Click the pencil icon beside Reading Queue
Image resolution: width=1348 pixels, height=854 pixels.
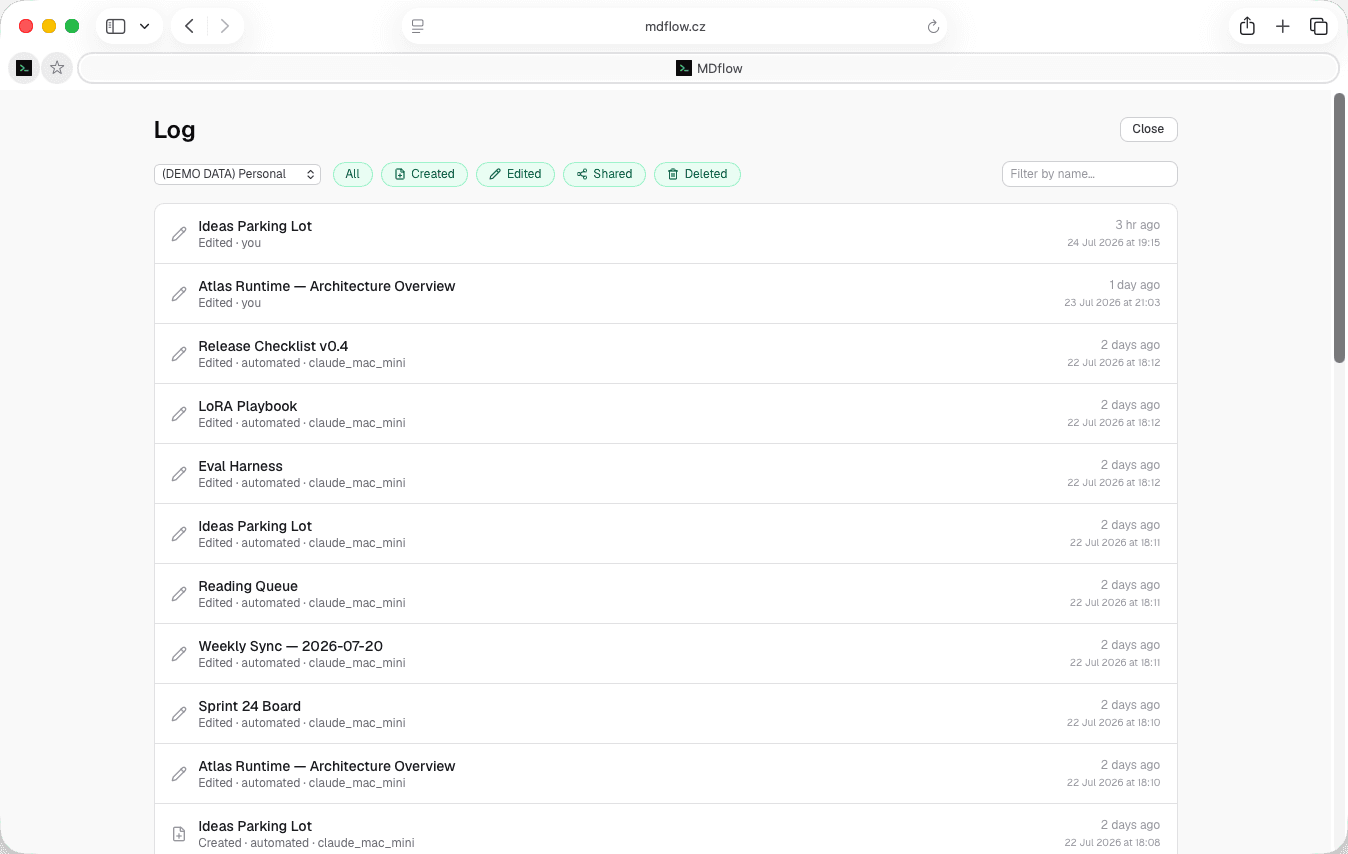pos(179,594)
